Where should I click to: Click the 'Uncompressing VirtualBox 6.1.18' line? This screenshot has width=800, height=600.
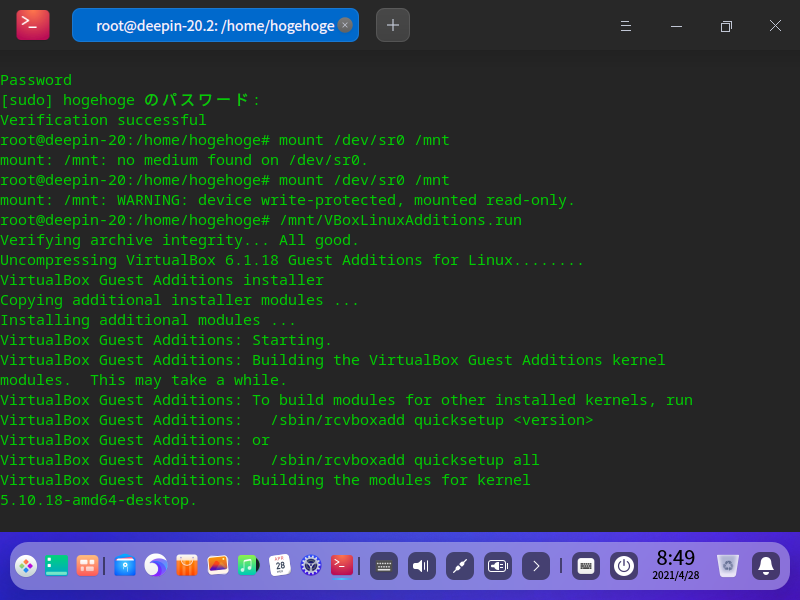point(292,260)
